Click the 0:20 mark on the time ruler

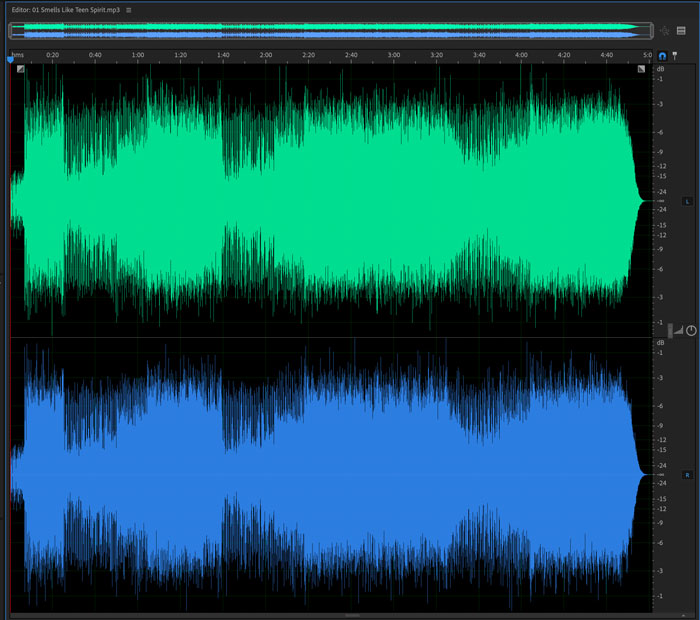[x=52, y=55]
